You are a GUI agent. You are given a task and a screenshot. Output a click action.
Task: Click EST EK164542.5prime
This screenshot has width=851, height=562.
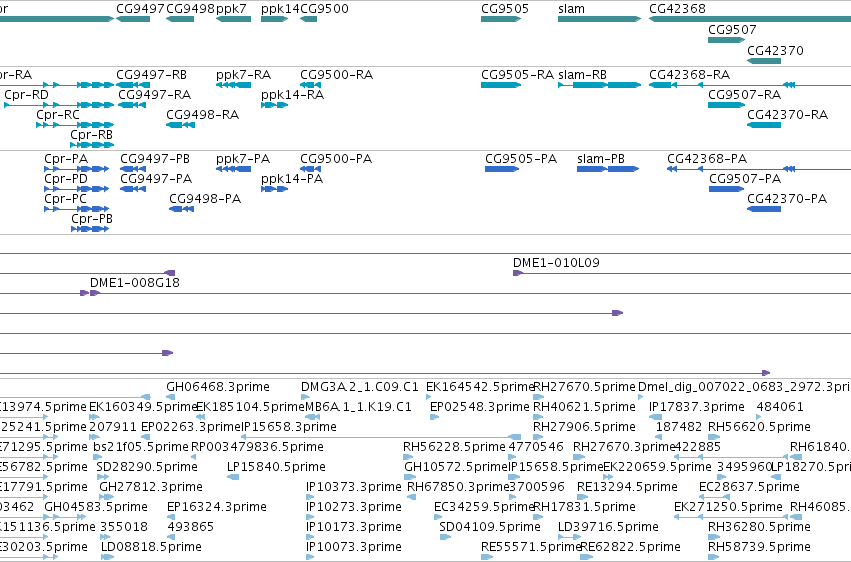pyautogui.click(x=480, y=387)
